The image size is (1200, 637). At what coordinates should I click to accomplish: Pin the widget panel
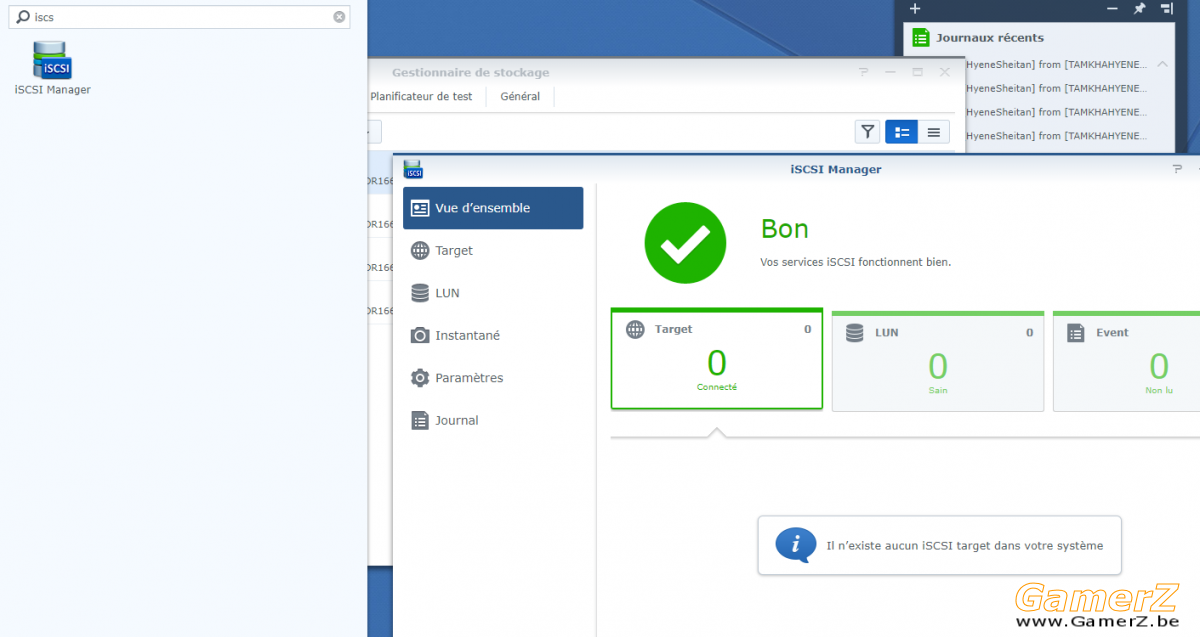pyautogui.click(x=1139, y=8)
